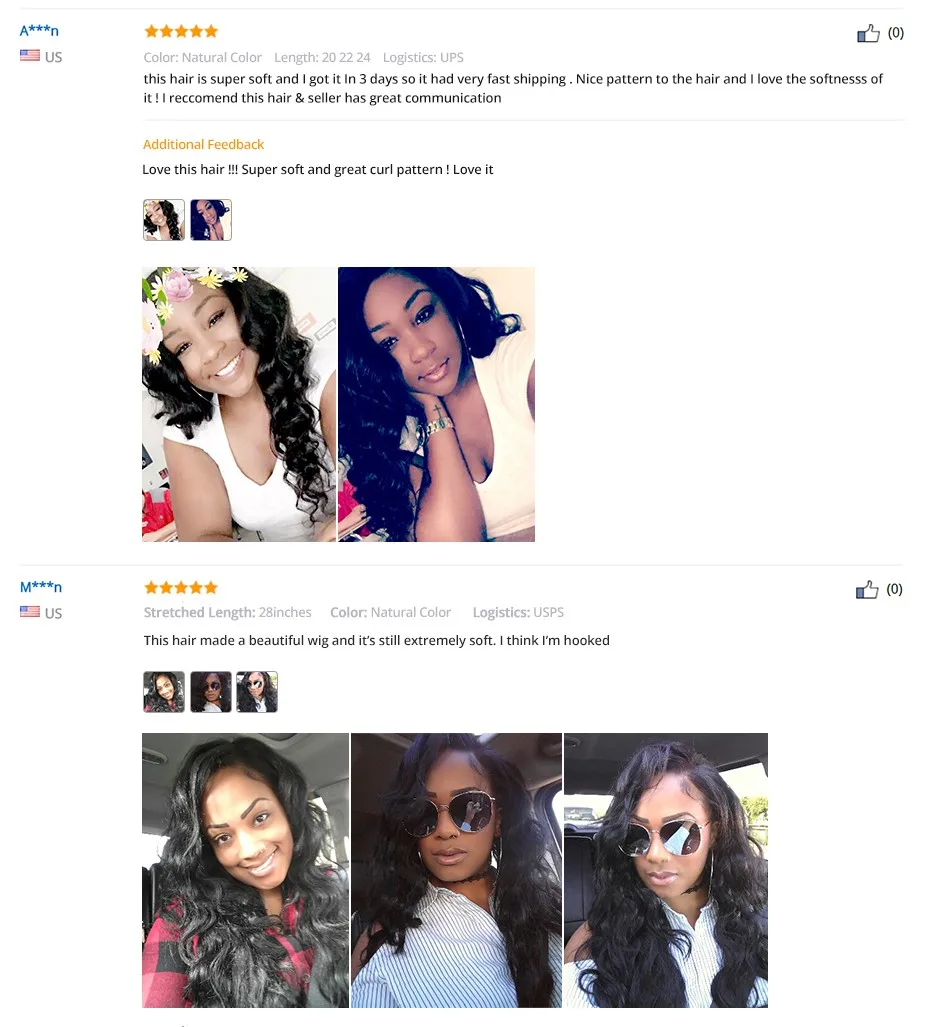
Task: Click helpful count (0) on A***n's review
Action: pos(895,33)
